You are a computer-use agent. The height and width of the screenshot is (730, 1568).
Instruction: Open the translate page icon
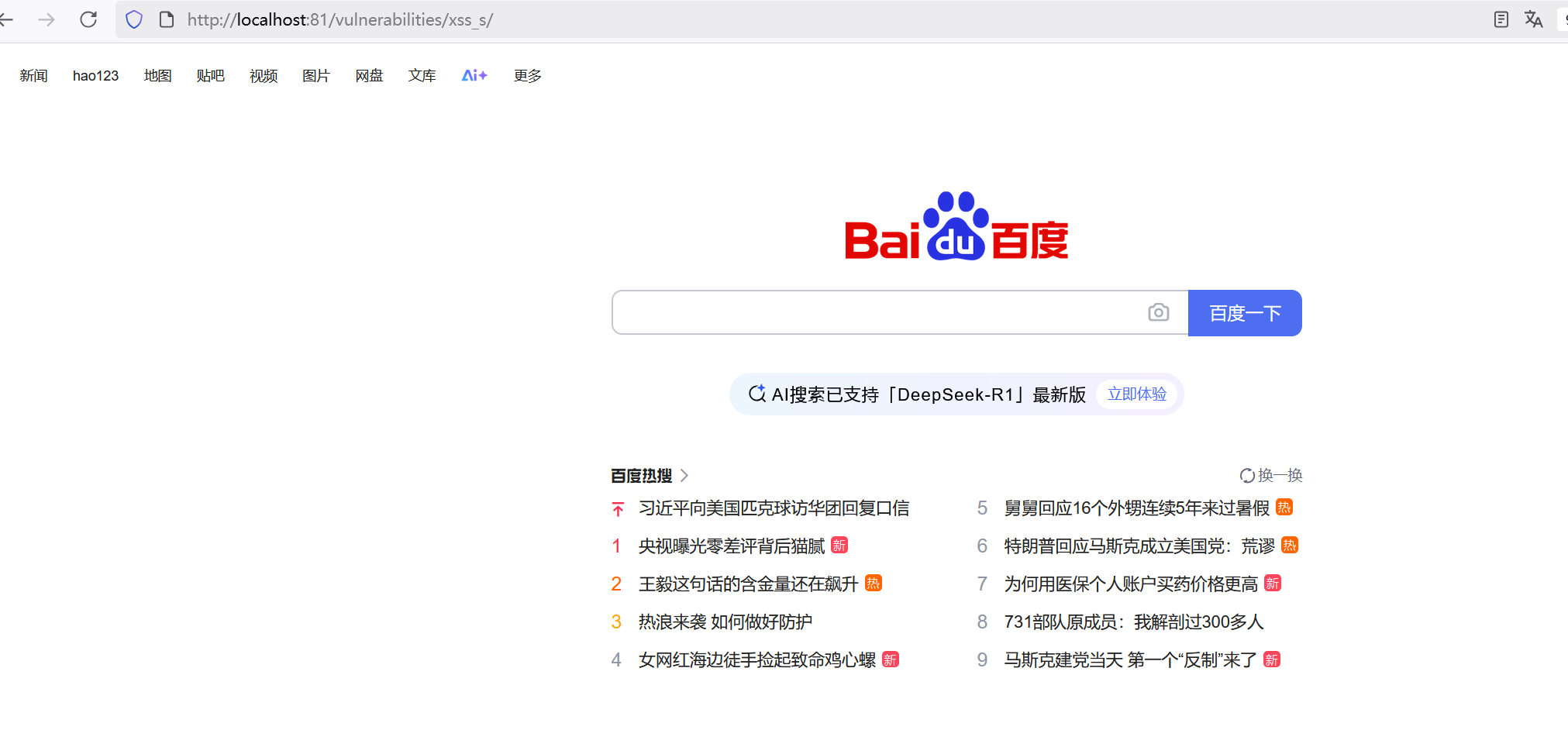[1533, 19]
